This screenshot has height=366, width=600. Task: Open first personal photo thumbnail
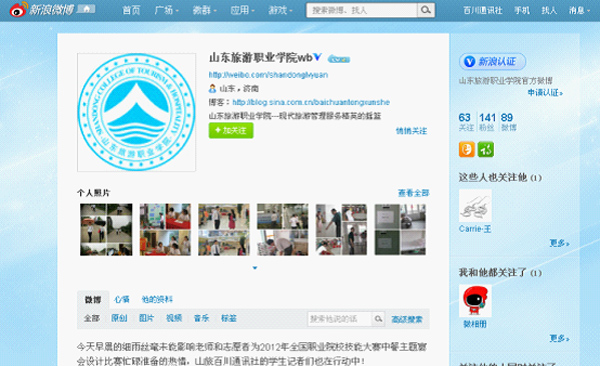pyautogui.click(x=106, y=229)
